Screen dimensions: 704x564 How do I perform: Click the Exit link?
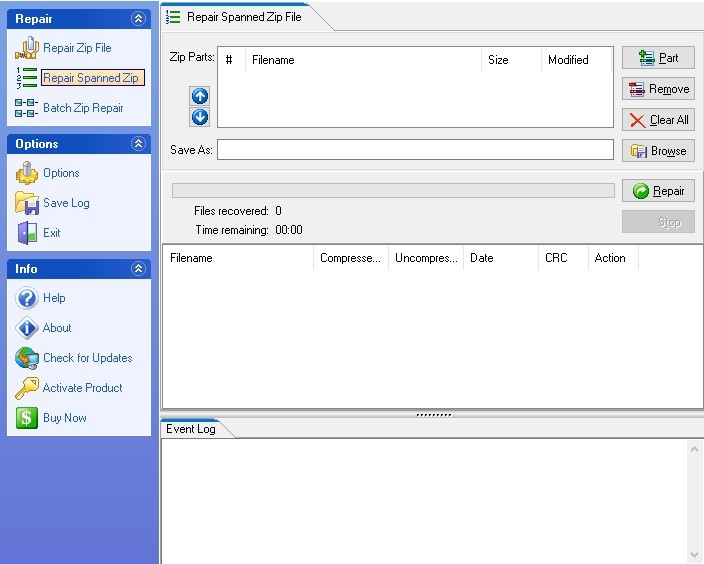pyautogui.click(x=52, y=233)
